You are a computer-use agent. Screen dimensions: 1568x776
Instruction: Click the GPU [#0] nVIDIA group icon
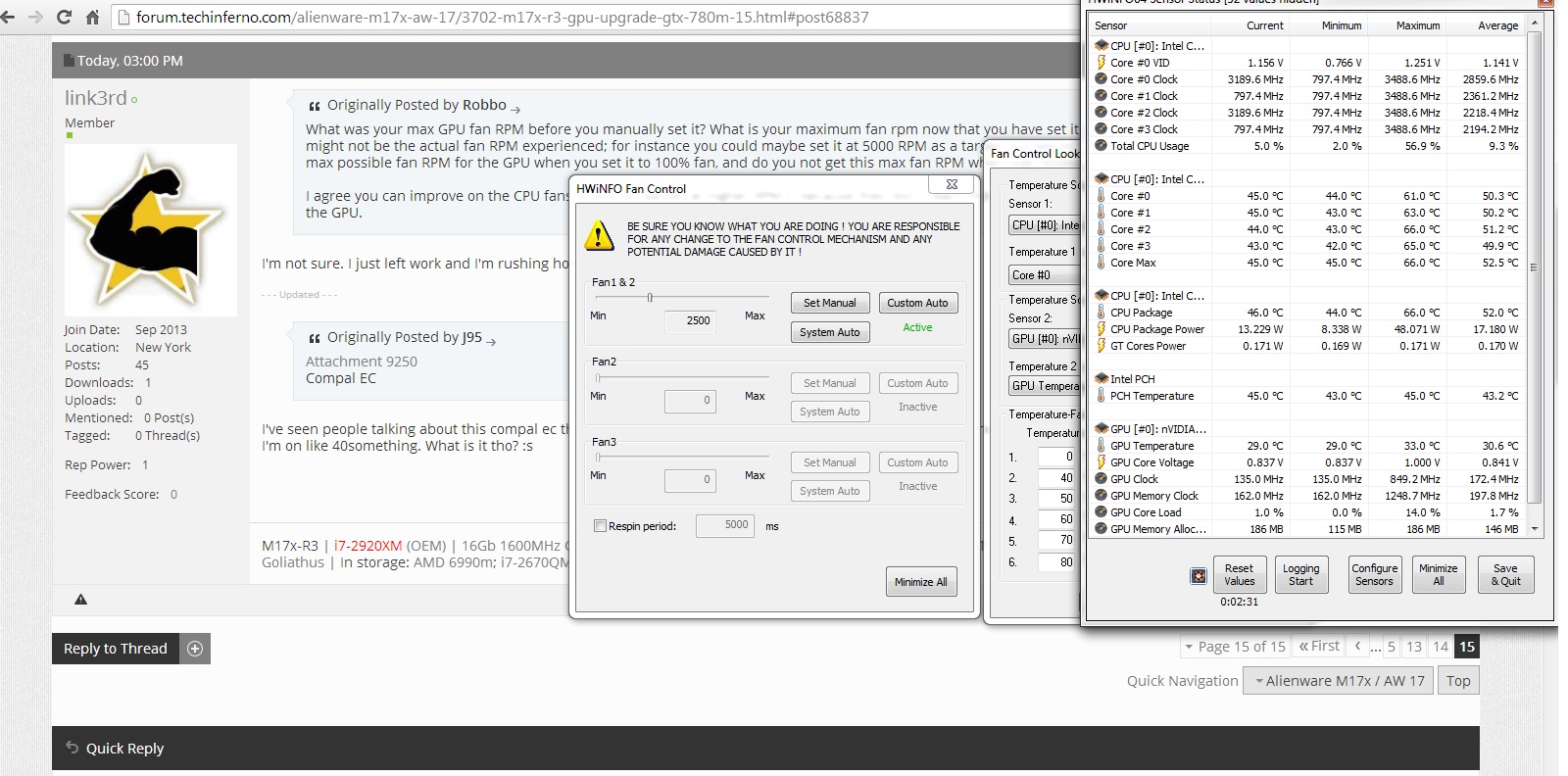(x=1102, y=429)
